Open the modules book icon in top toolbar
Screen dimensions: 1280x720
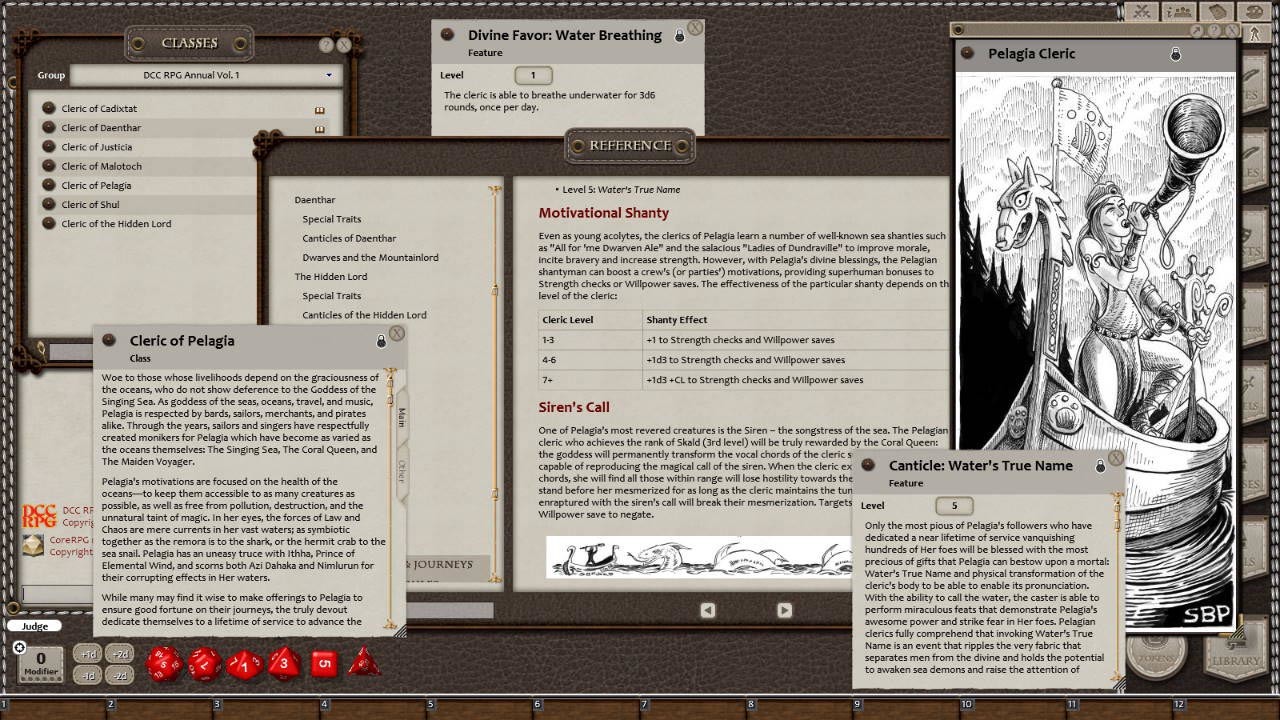point(1217,12)
